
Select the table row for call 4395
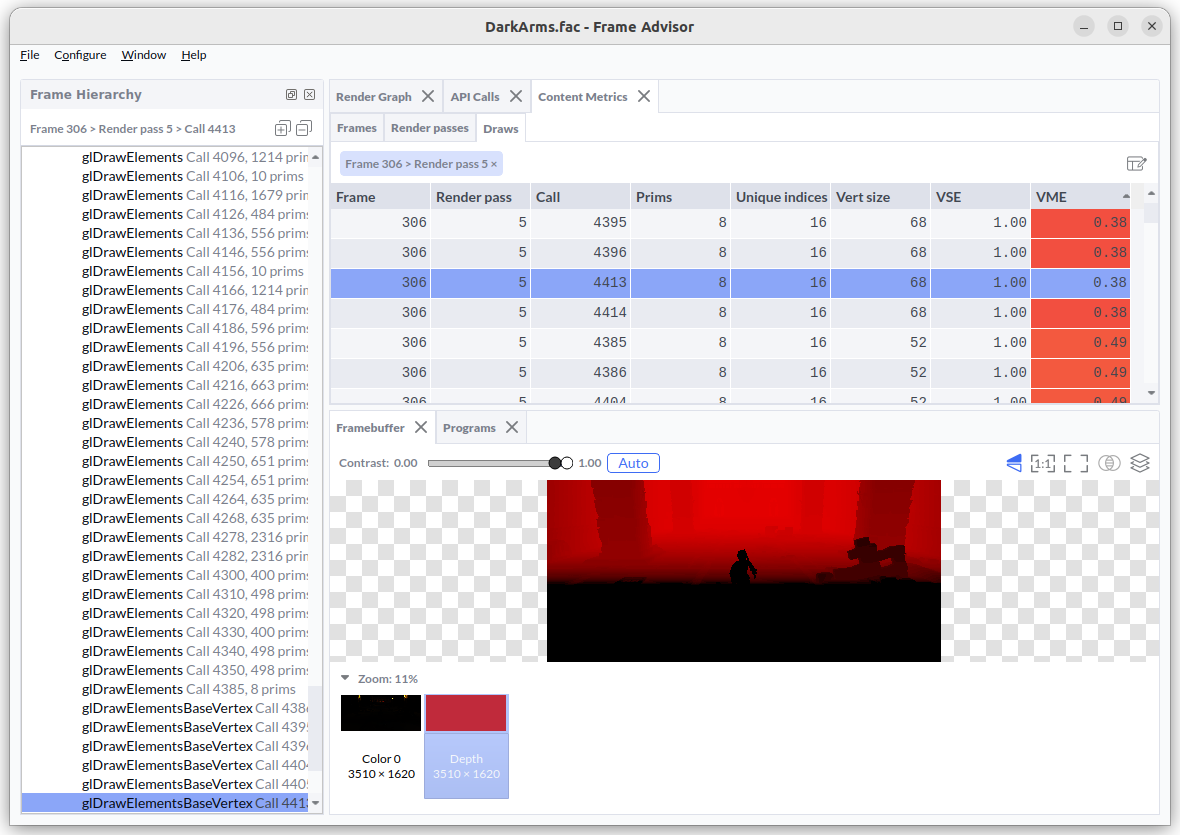click(x=730, y=223)
